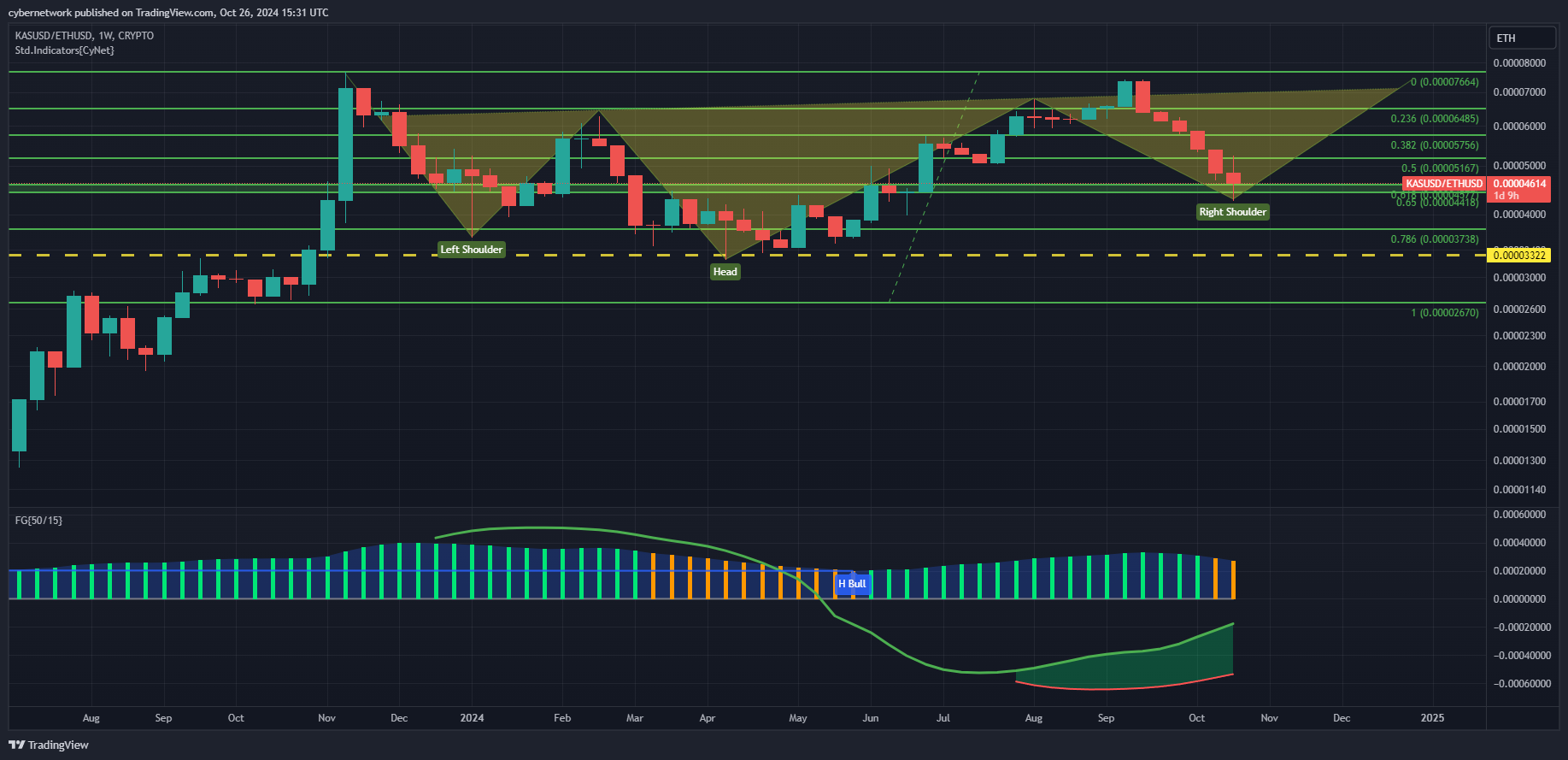Click the 0.00008000 price axis value
1568x760 pixels.
(1518, 63)
